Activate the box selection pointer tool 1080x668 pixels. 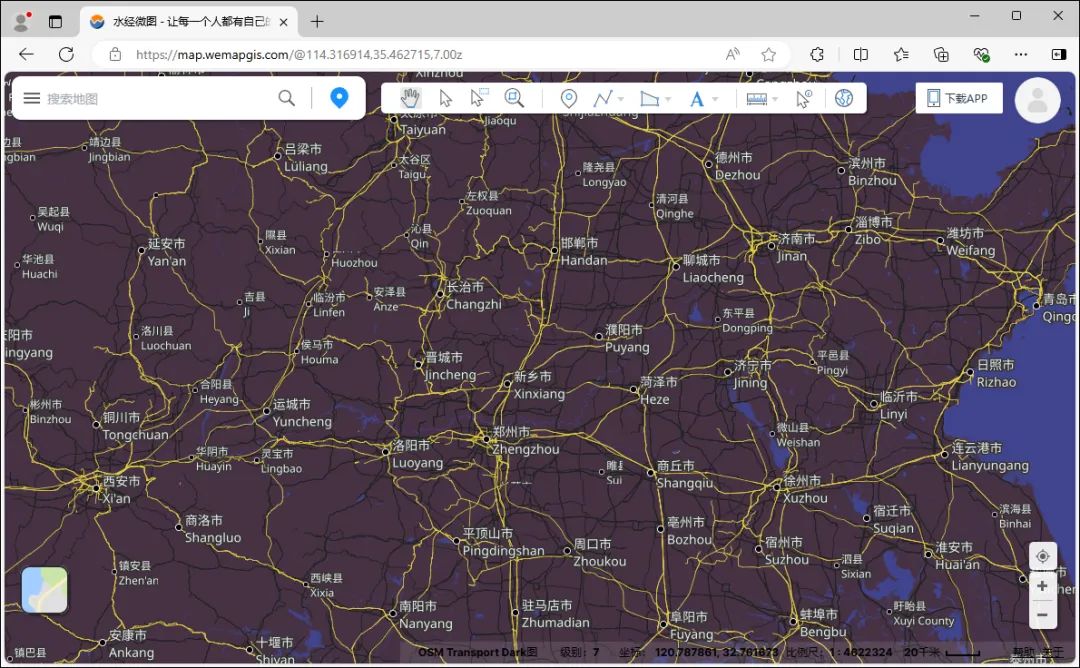tap(479, 98)
